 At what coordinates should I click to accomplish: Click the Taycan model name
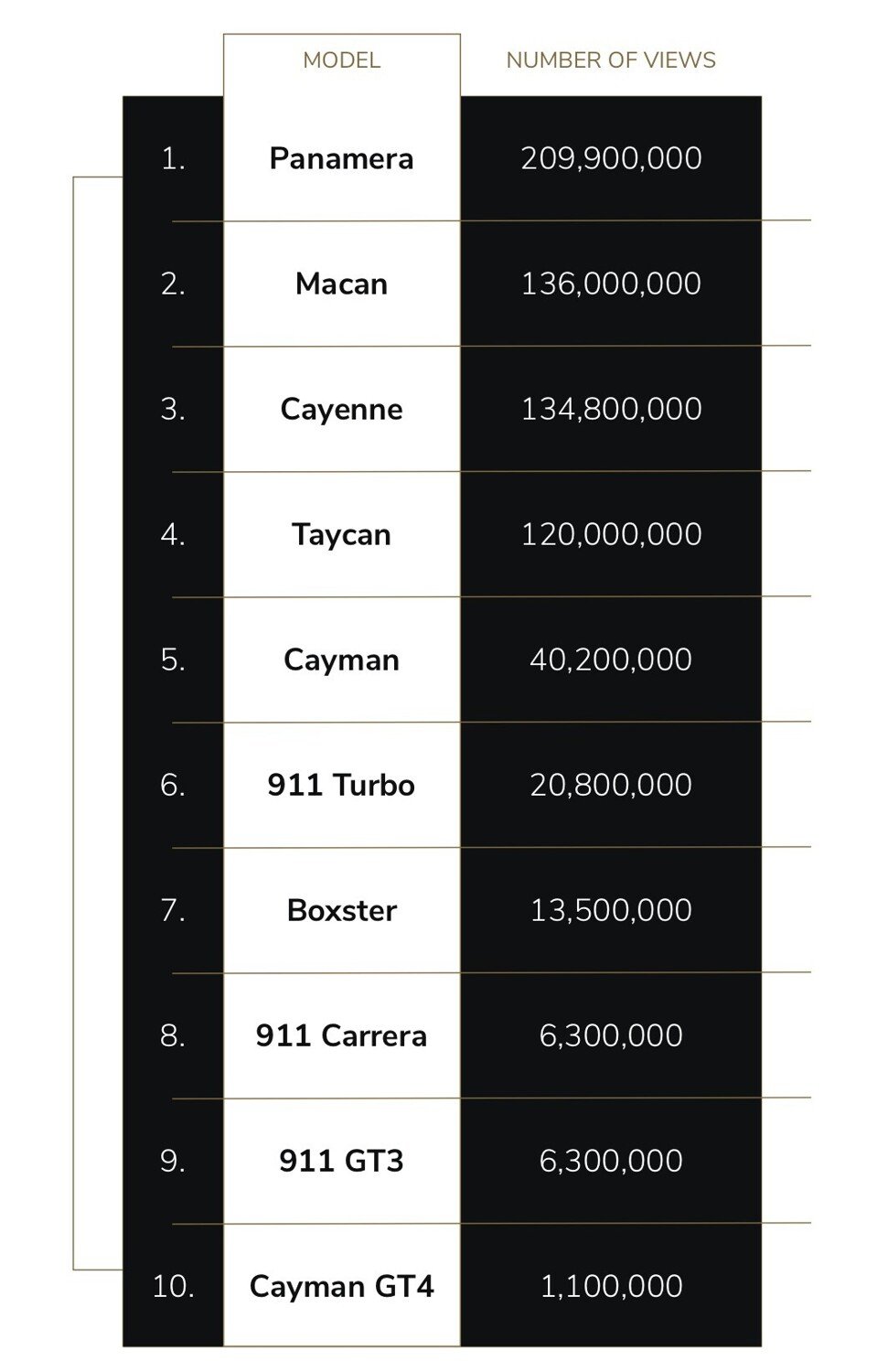point(341,534)
